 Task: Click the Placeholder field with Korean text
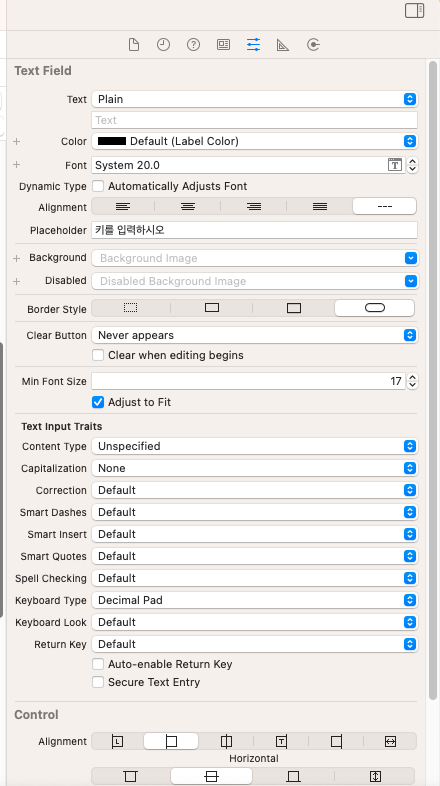click(255, 230)
